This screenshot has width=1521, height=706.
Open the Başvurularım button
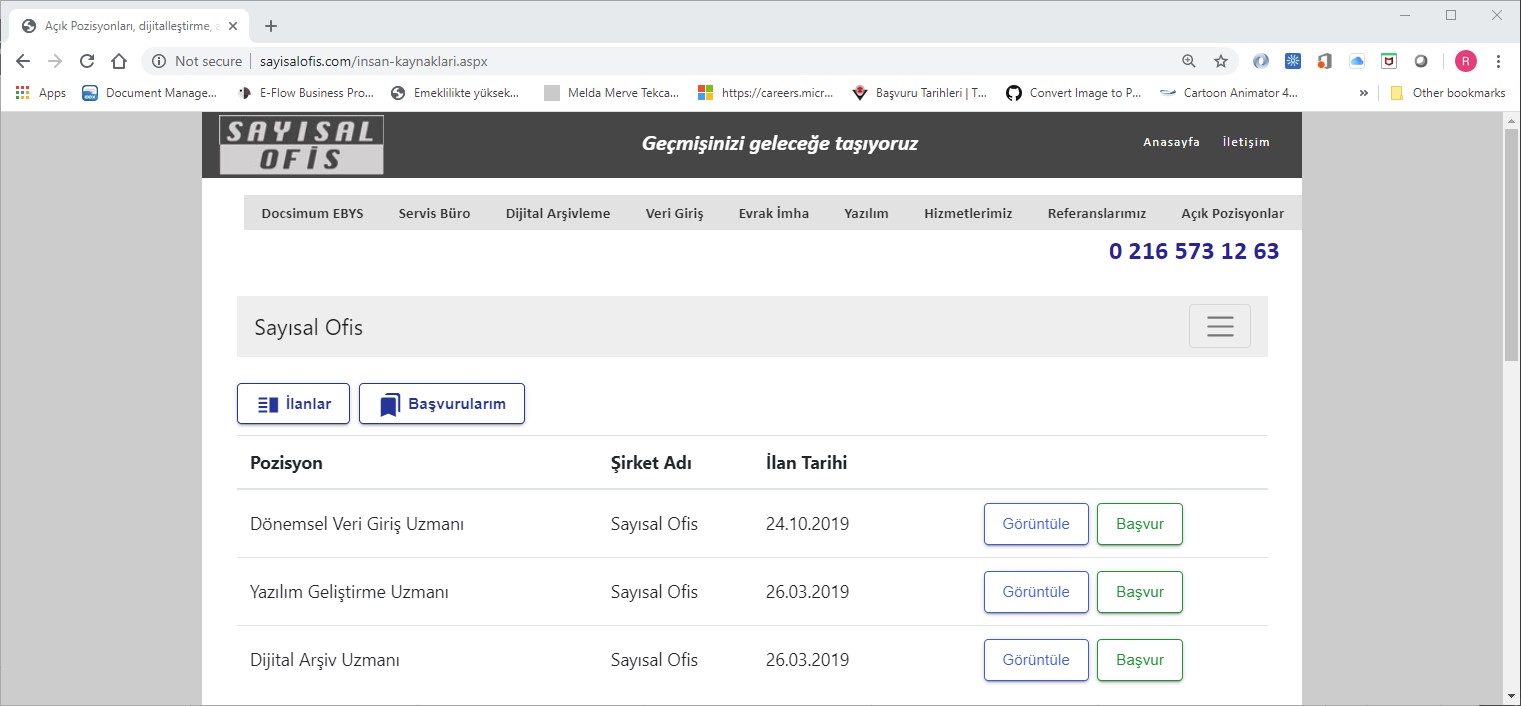[x=442, y=404]
